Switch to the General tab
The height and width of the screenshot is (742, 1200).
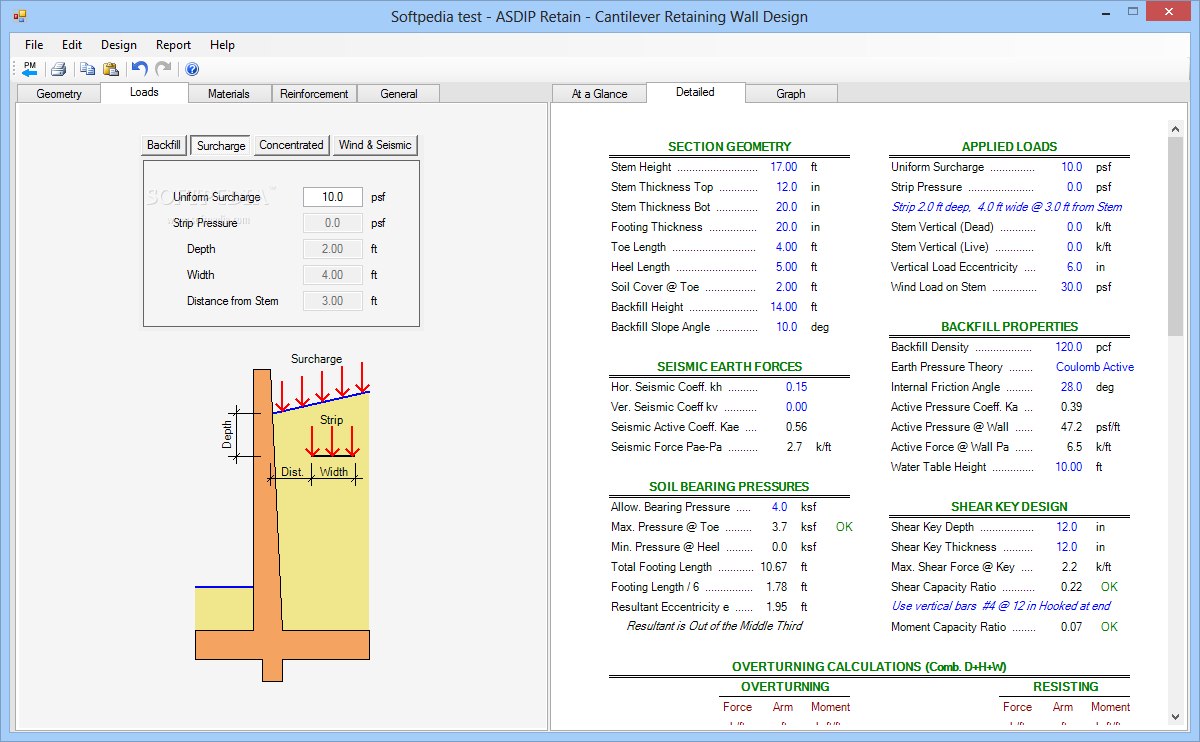click(x=399, y=94)
